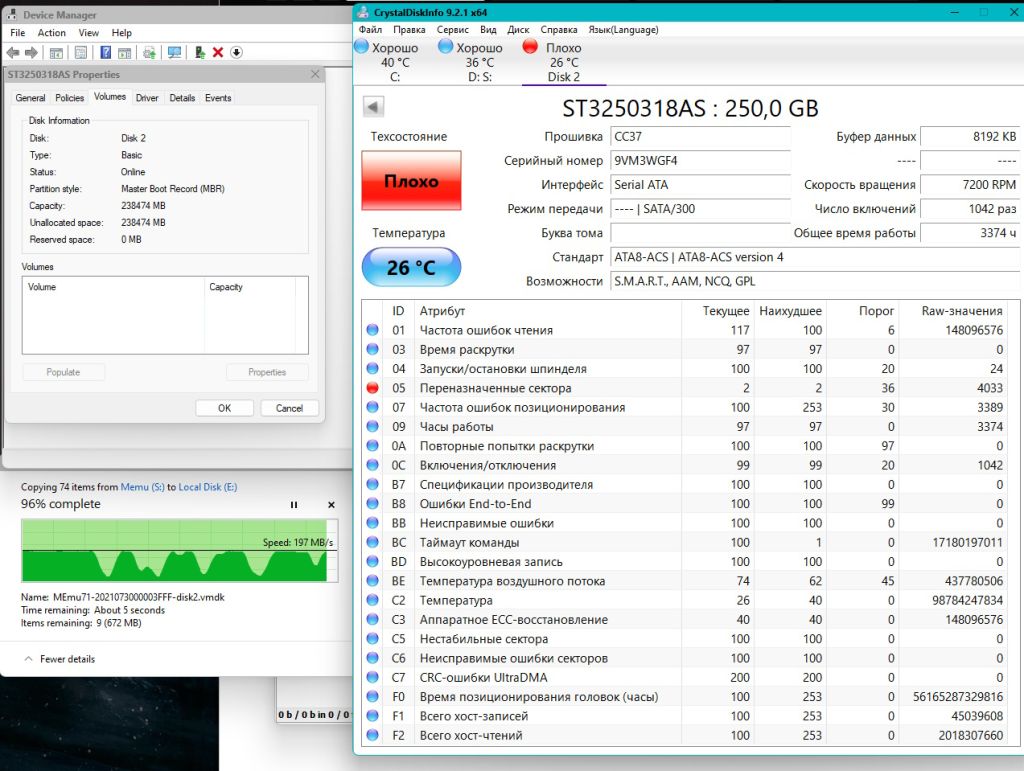
Task: Uninstall device with red X icon
Action: click(218, 53)
